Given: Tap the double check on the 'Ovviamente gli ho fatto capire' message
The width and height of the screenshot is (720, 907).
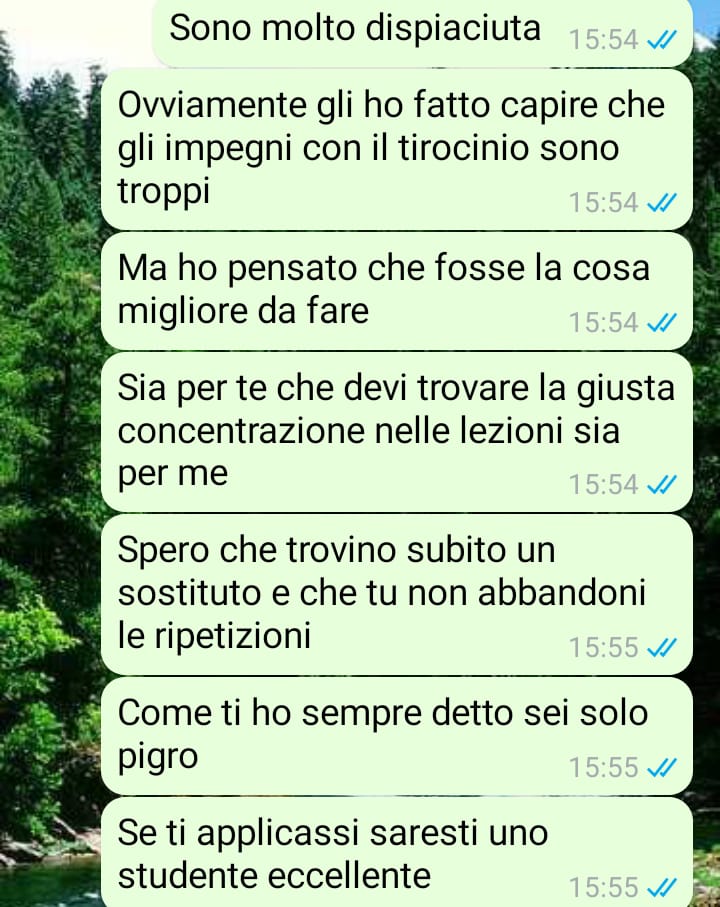Looking at the screenshot, I should point(662,202).
